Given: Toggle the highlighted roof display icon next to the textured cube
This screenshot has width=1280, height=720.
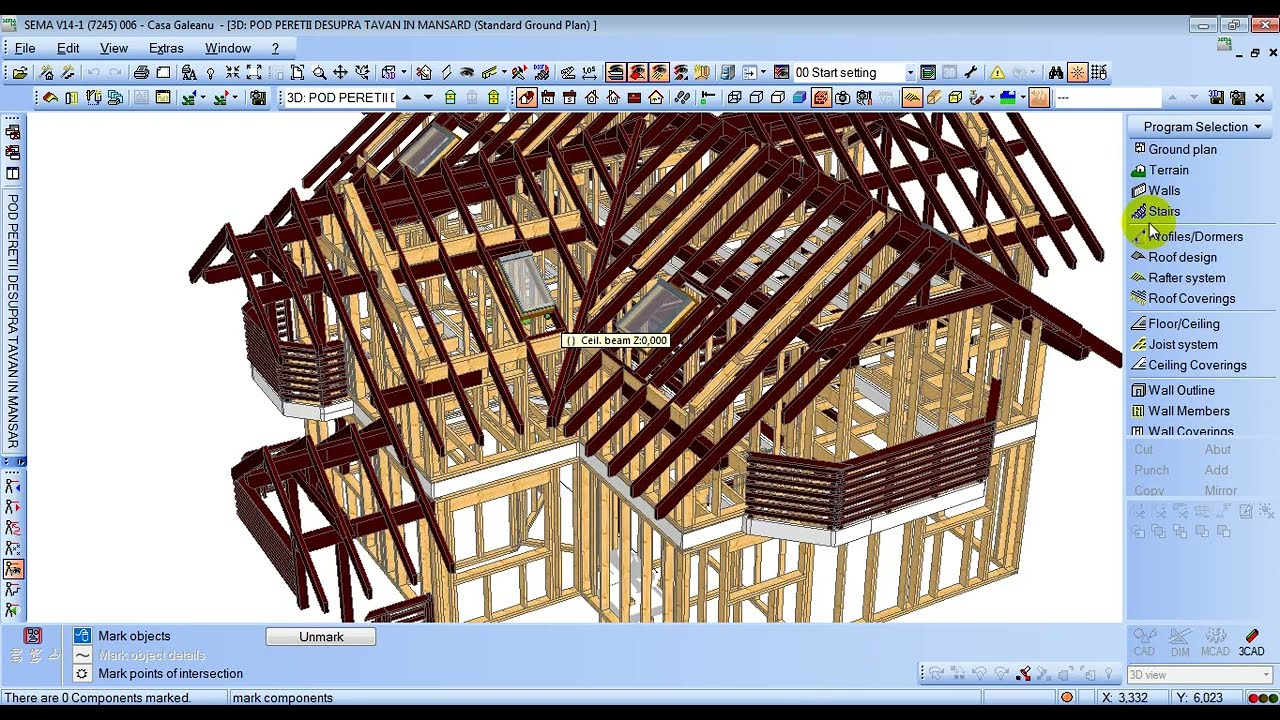Looking at the screenshot, I should click(x=911, y=98).
